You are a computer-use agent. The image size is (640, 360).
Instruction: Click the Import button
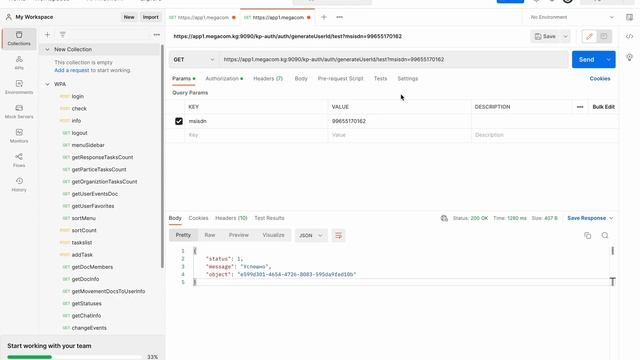150,17
